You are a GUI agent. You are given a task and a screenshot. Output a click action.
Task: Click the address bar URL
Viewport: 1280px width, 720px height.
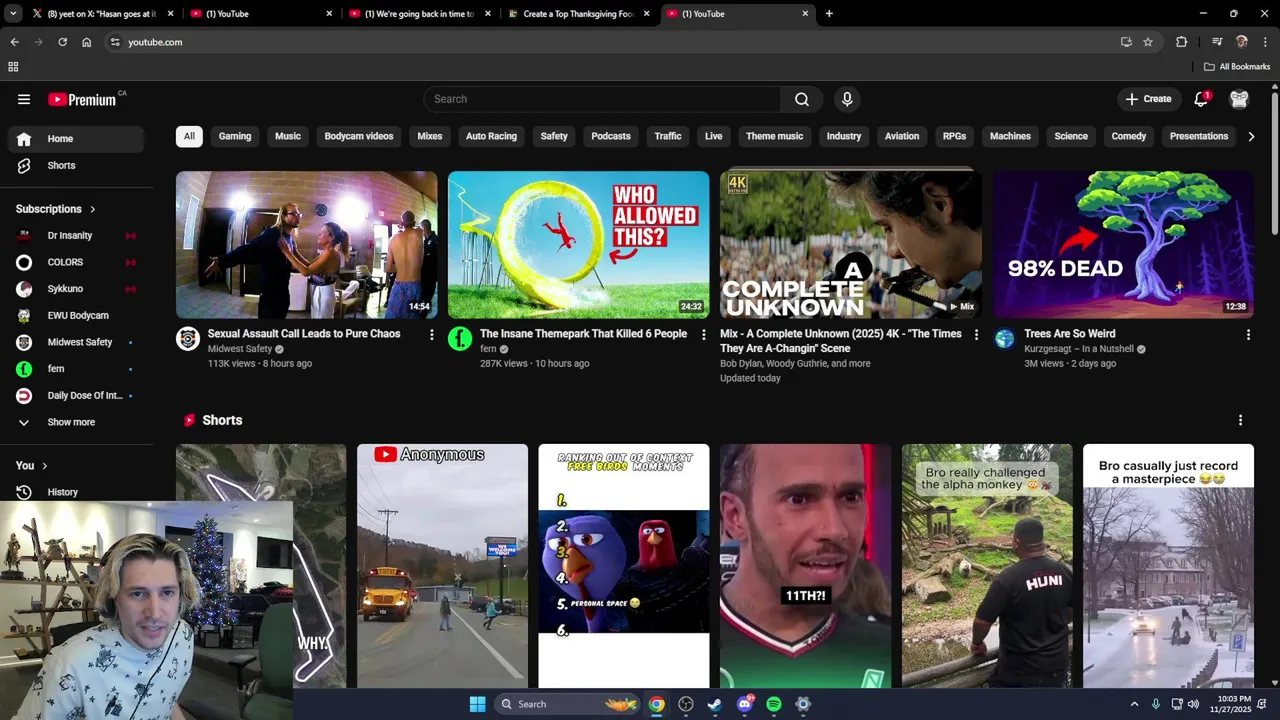coord(155,42)
